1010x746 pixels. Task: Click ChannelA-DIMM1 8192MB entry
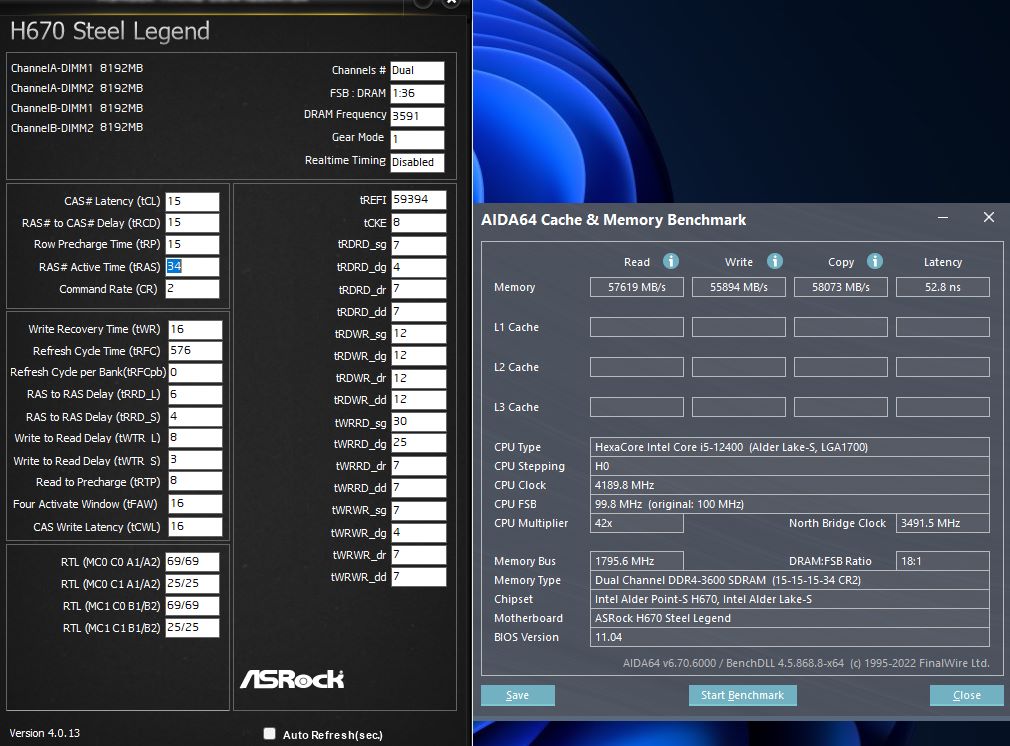point(77,68)
